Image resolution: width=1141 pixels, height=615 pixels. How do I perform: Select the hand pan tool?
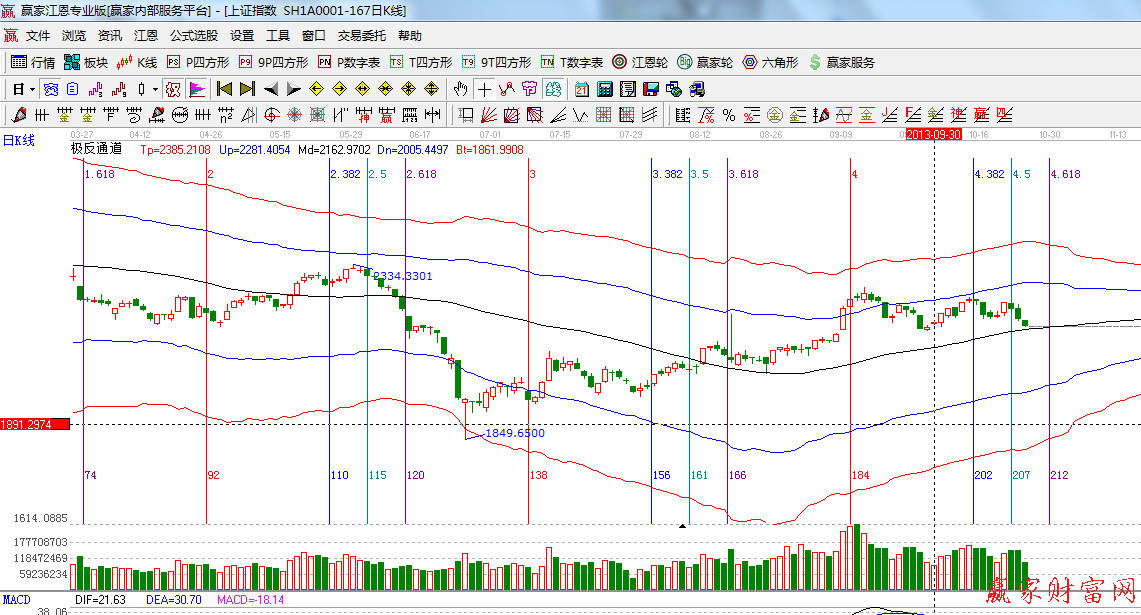[461, 89]
